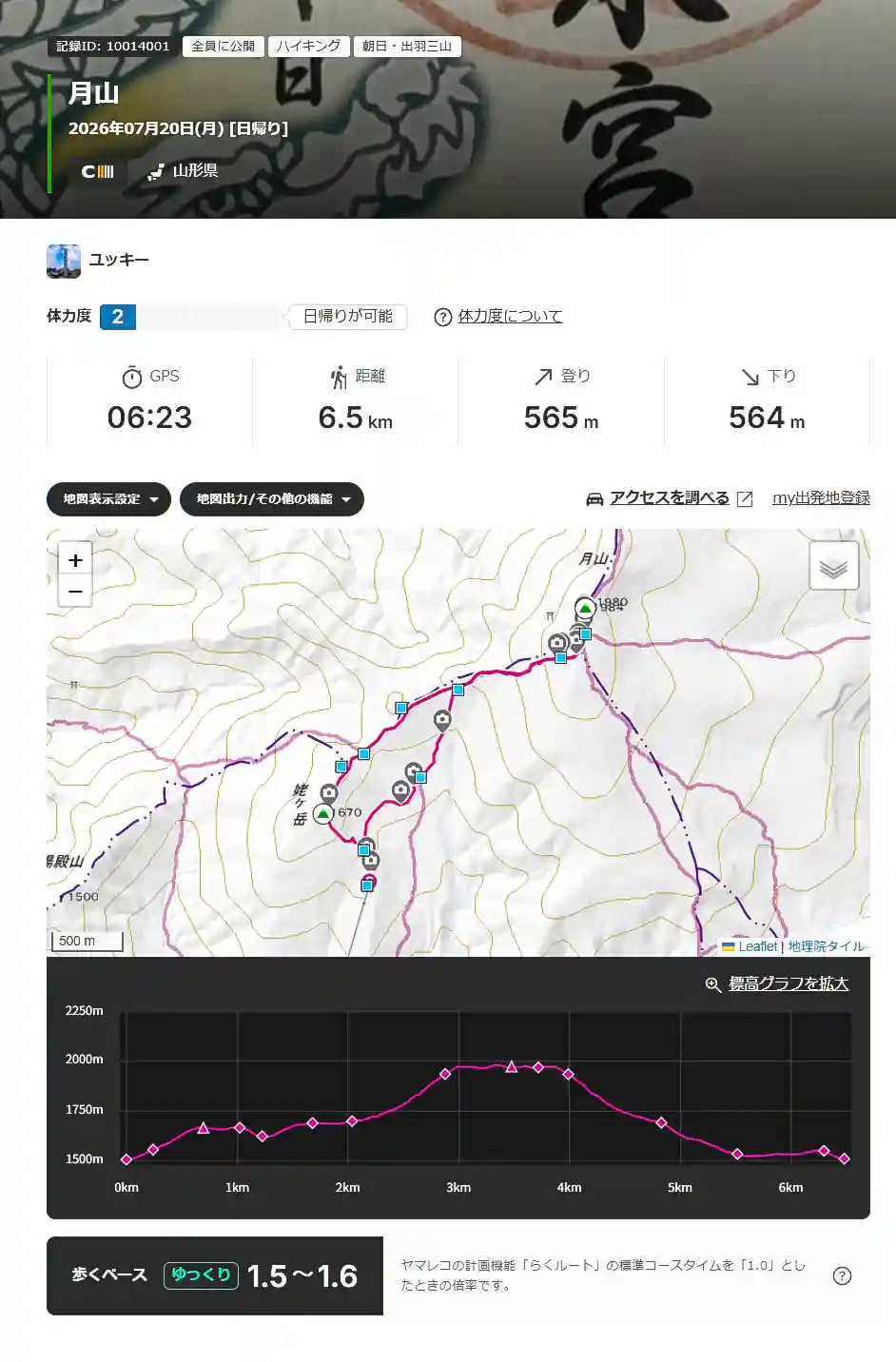Click the magnifier icon to enlarge elevation graph

(712, 984)
